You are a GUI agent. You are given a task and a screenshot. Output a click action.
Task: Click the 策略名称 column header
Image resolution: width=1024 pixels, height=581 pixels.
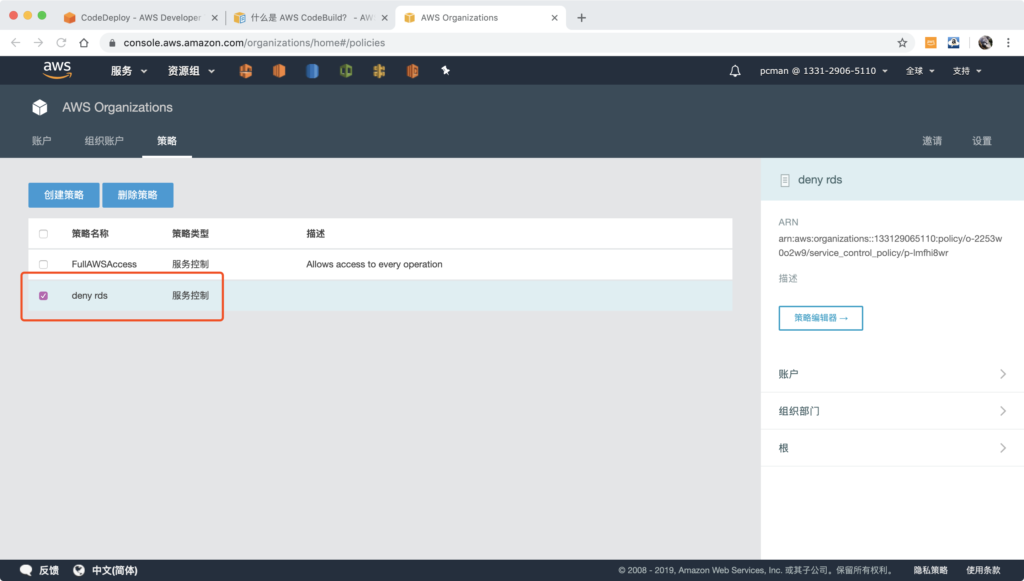(x=90, y=234)
